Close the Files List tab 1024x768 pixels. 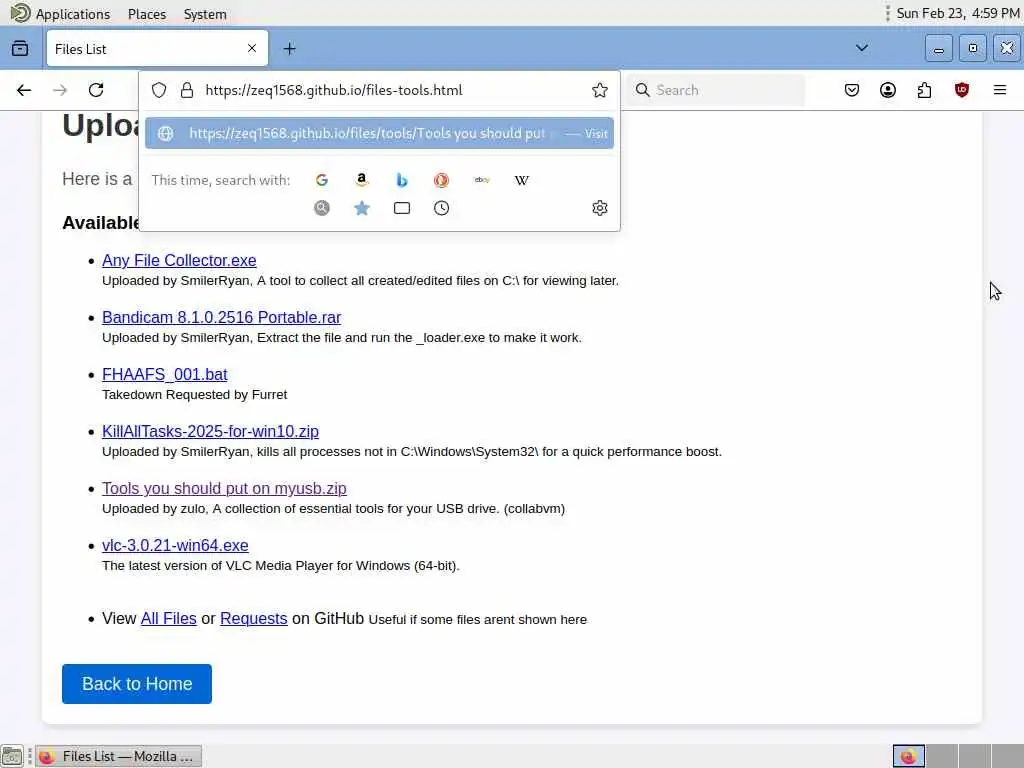click(252, 48)
